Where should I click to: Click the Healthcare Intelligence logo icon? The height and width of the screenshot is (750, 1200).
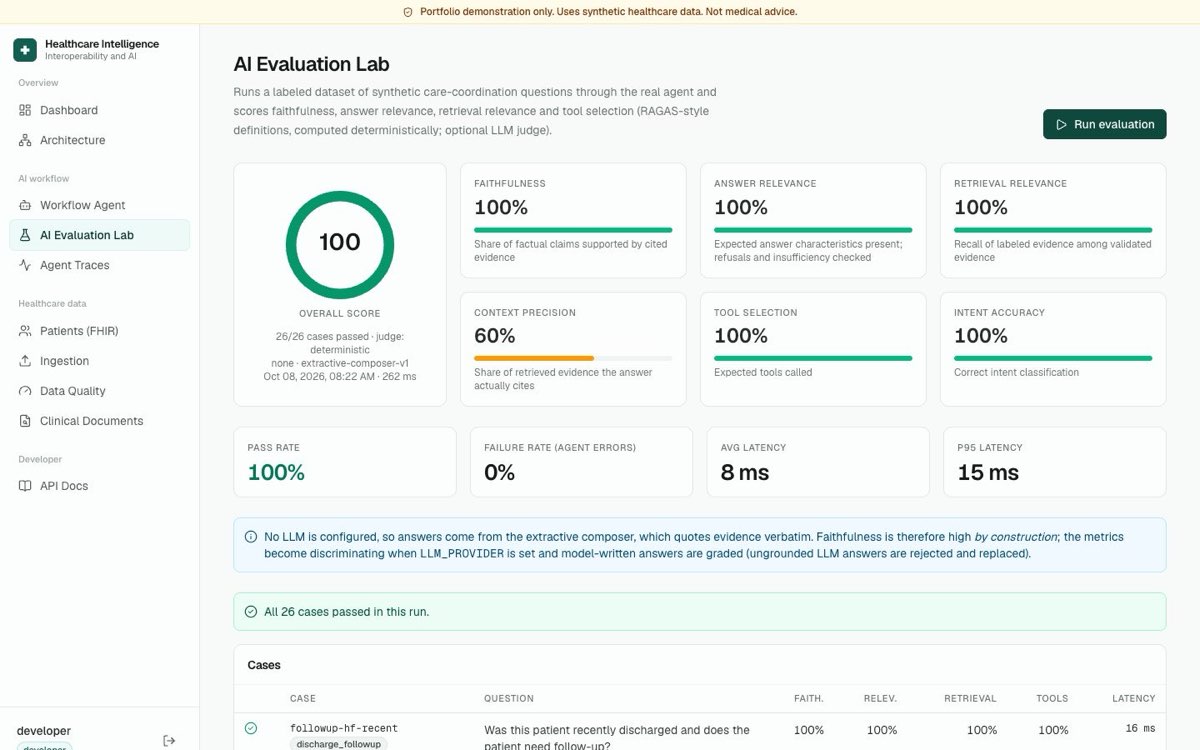tap(25, 50)
